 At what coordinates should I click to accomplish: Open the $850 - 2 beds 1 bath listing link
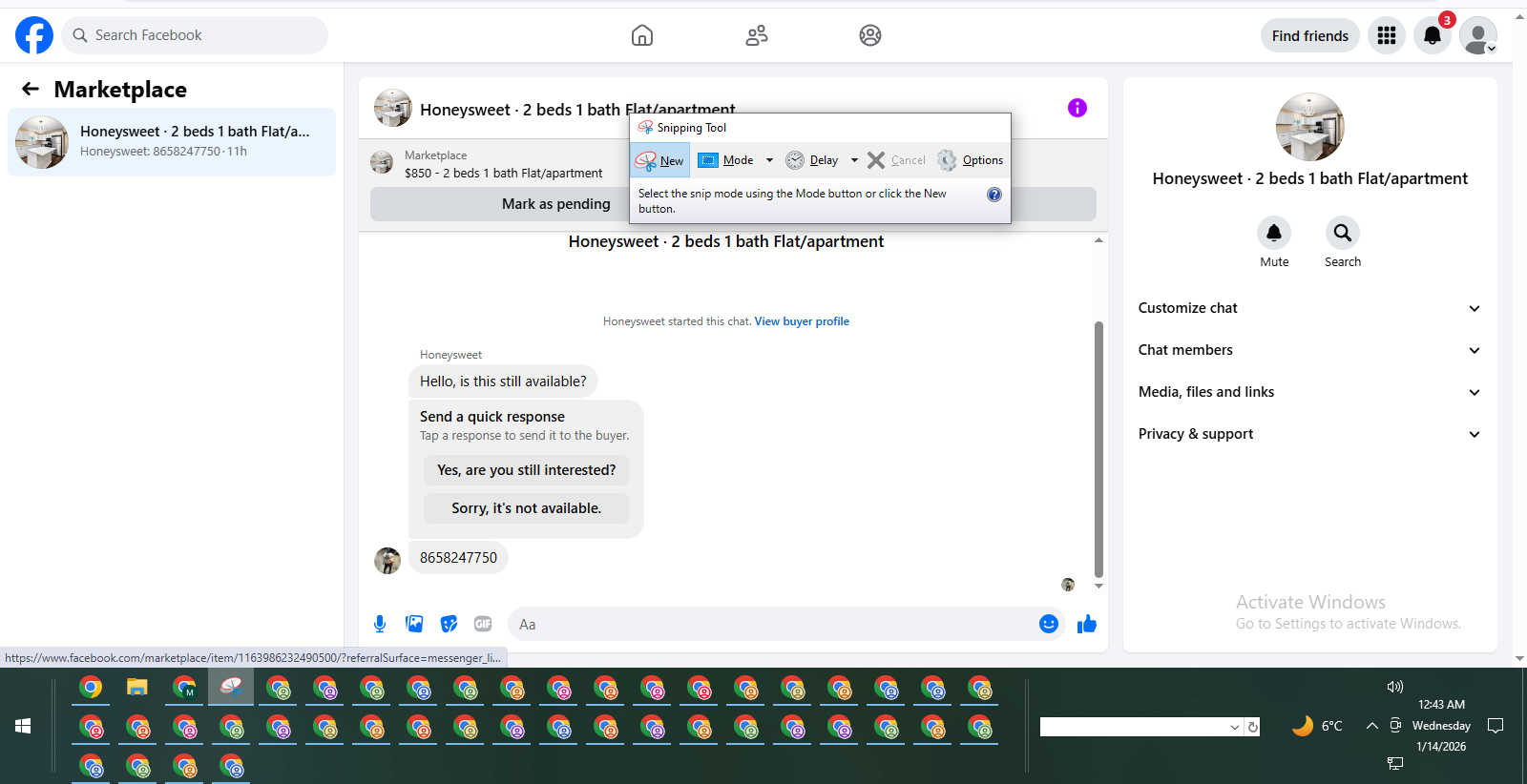tap(503, 174)
